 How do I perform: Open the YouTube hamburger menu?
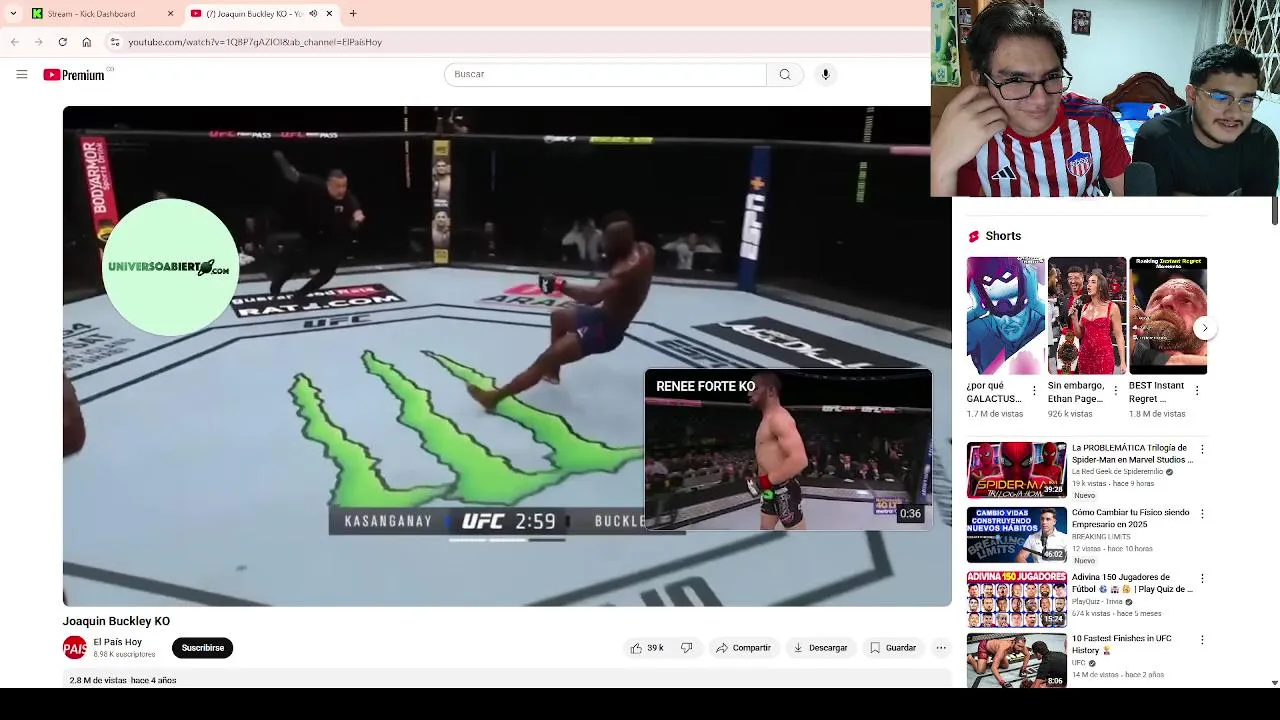(21, 74)
